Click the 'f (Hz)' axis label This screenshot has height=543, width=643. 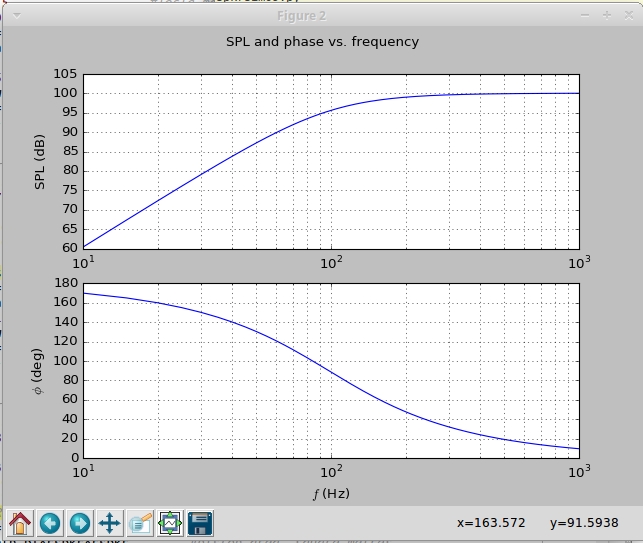[x=331, y=493]
